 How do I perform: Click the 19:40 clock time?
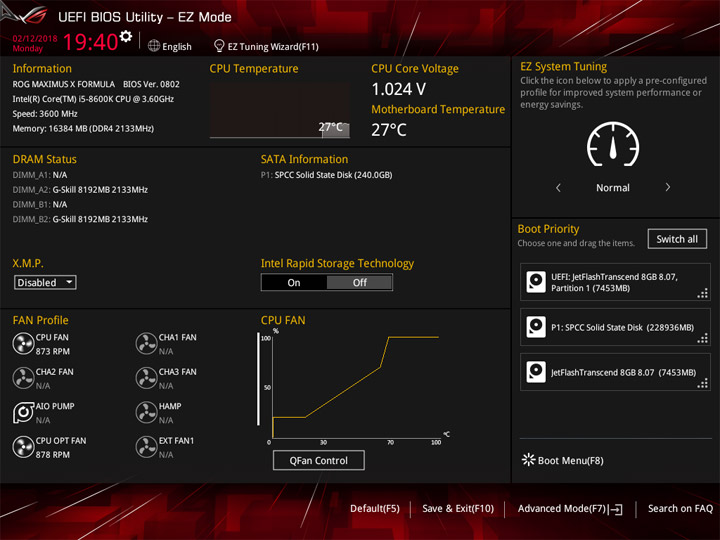pos(90,42)
